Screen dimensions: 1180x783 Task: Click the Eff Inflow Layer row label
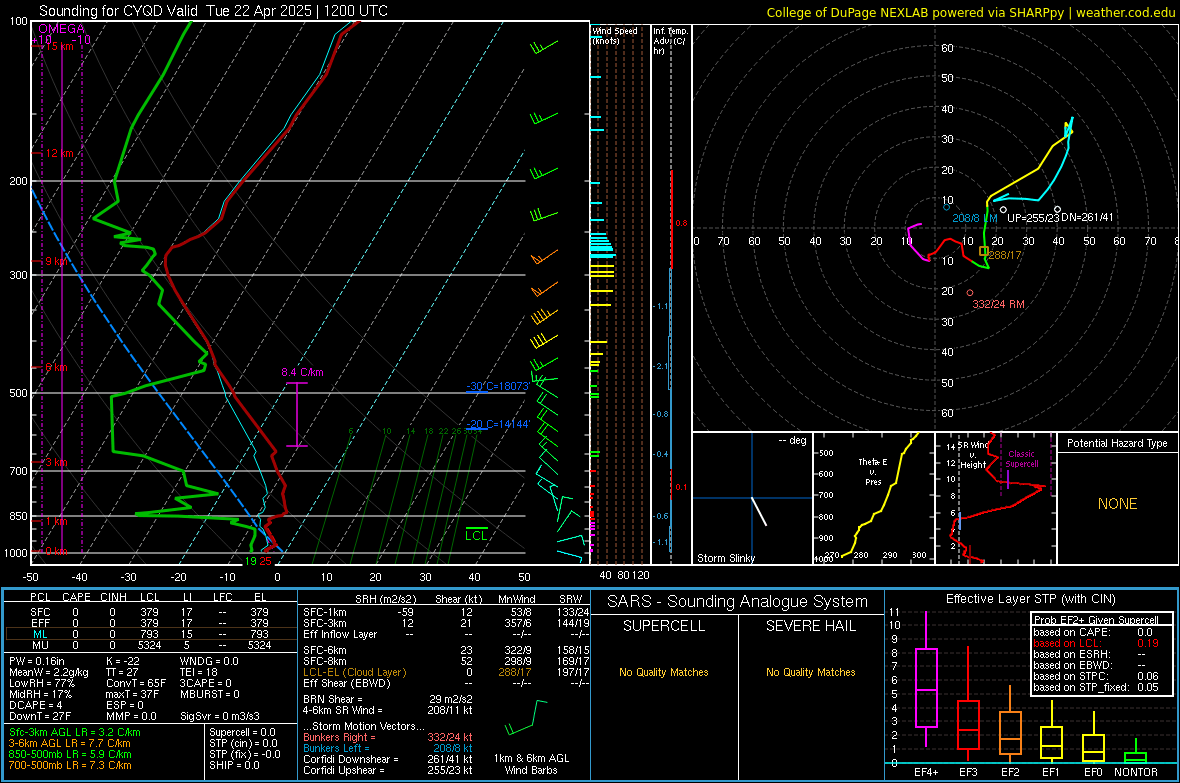[340, 634]
